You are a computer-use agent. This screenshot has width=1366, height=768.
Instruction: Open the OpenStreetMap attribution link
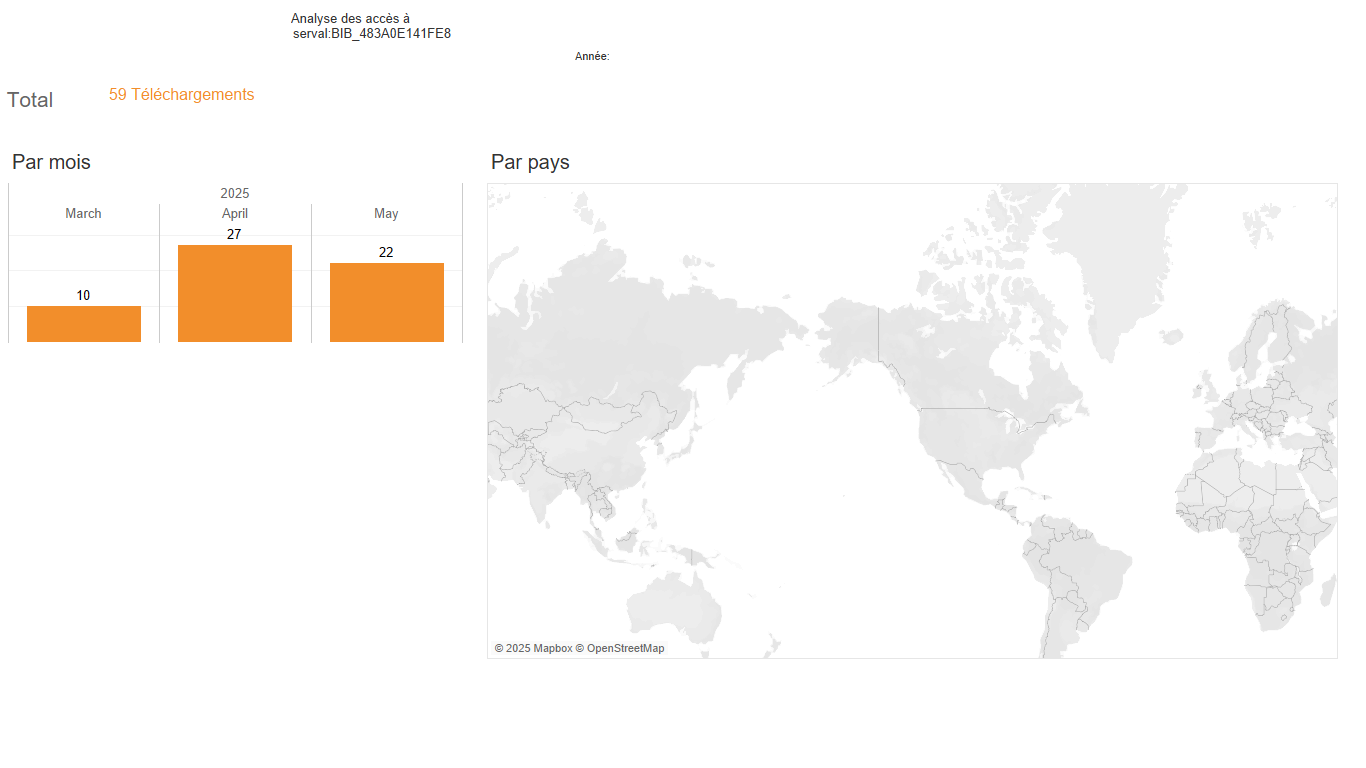point(620,648)
